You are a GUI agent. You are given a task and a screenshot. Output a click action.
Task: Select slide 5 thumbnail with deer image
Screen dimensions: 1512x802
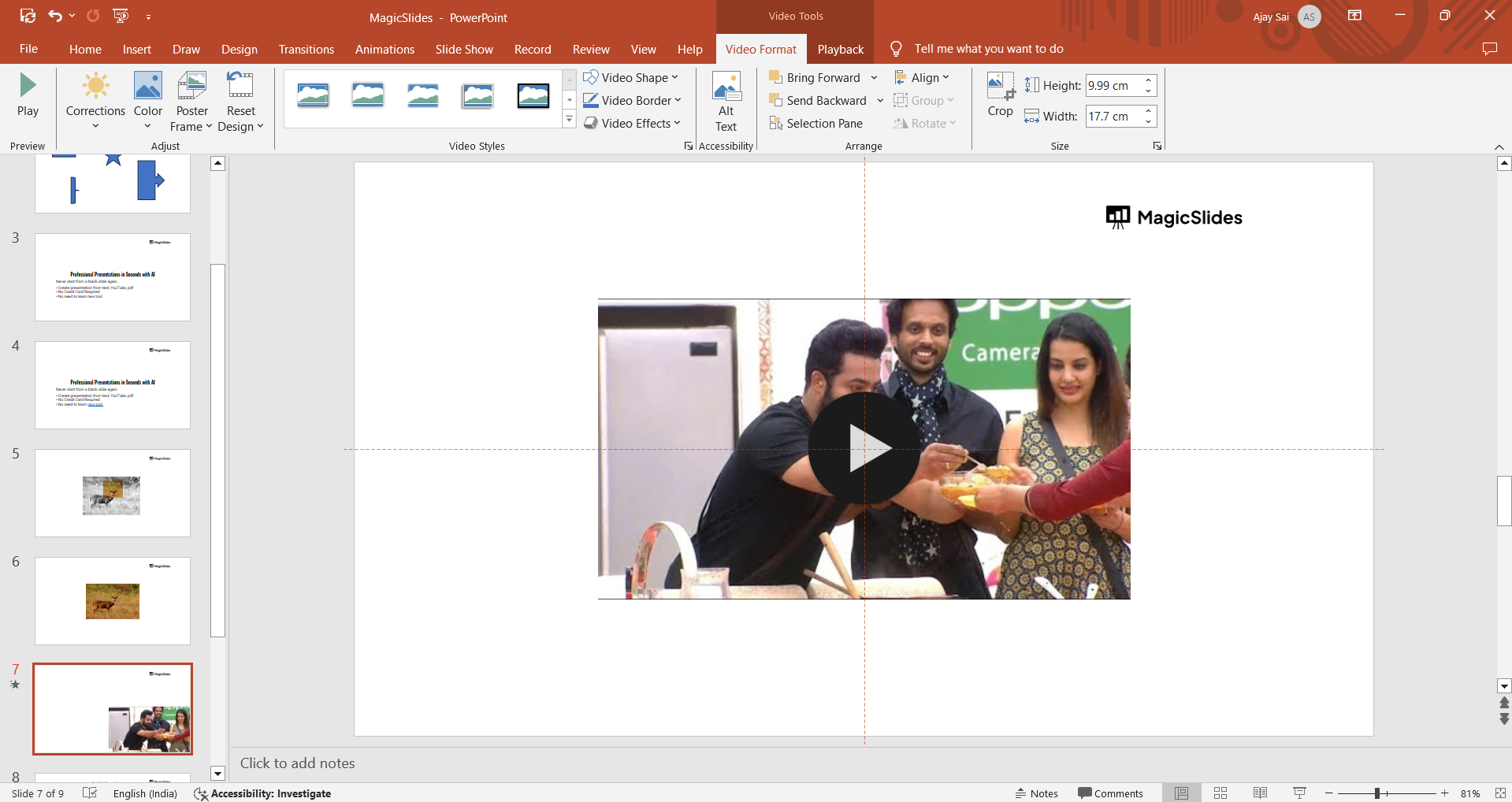point(113,493)
